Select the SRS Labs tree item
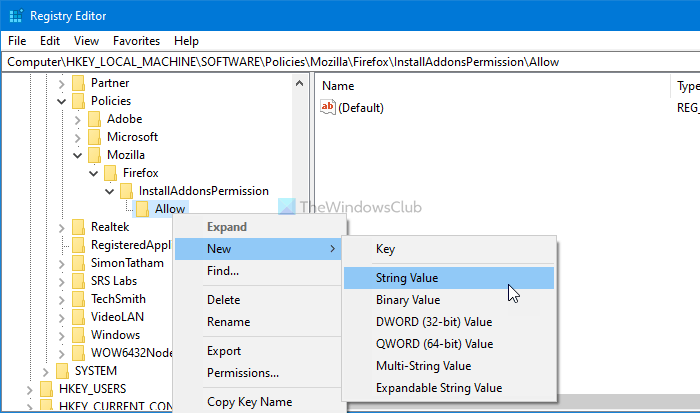The width and height of the screenshot is (700, 413). click(x=114, y=281)
